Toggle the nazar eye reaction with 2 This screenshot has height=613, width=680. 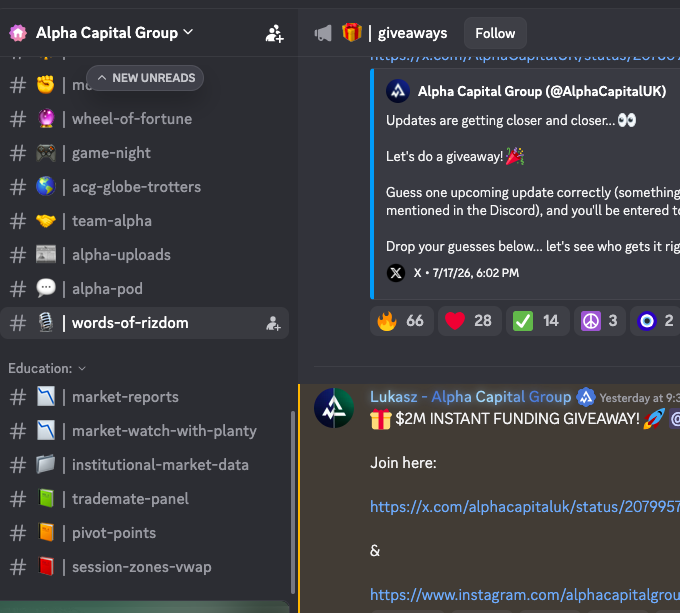(x=656, y=321)
